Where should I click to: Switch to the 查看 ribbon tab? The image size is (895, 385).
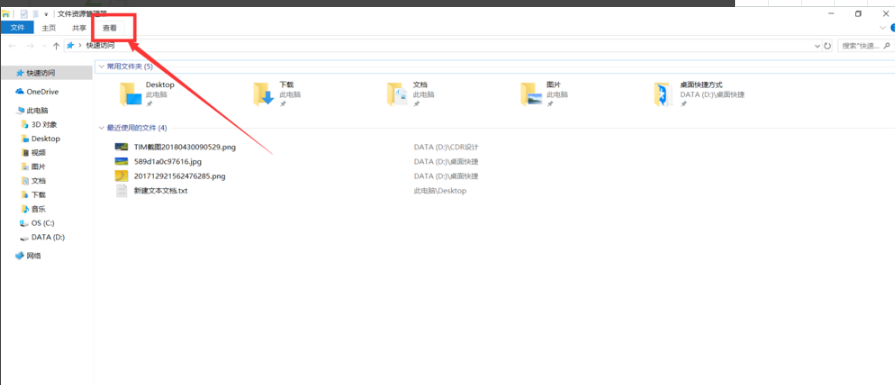point(110,27)
